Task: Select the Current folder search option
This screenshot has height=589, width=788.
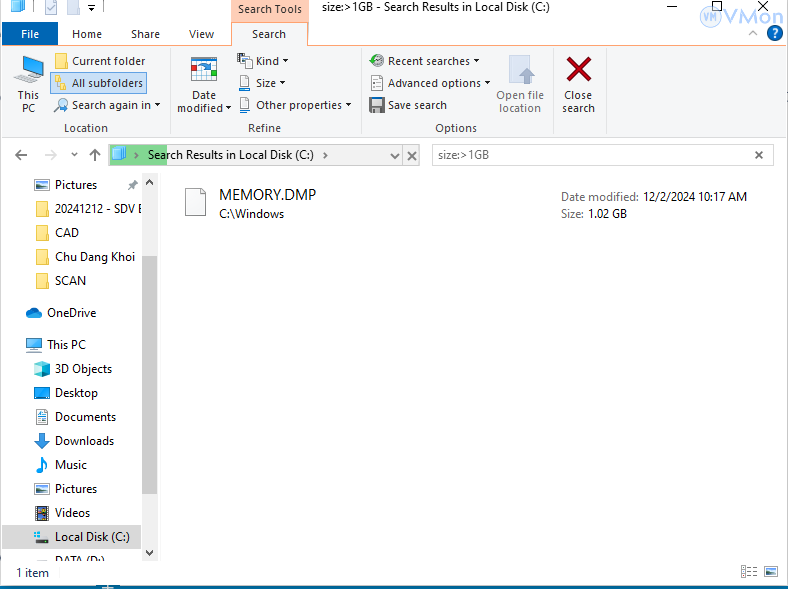Action: pyautogui.click(x=100, y=61)
